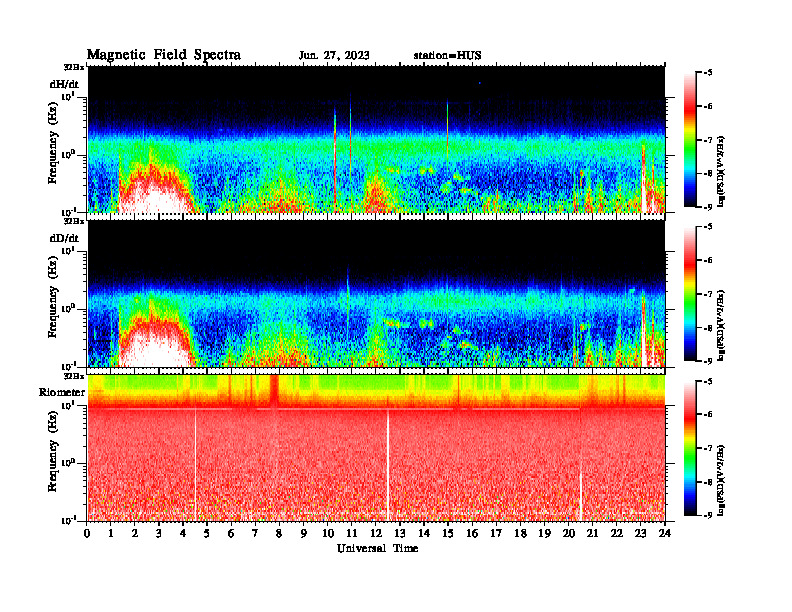Click the dD/dt spectrogram plot area
Image resolution: width=792 pixels, height=612 pixels.
(x=376, y=294)
